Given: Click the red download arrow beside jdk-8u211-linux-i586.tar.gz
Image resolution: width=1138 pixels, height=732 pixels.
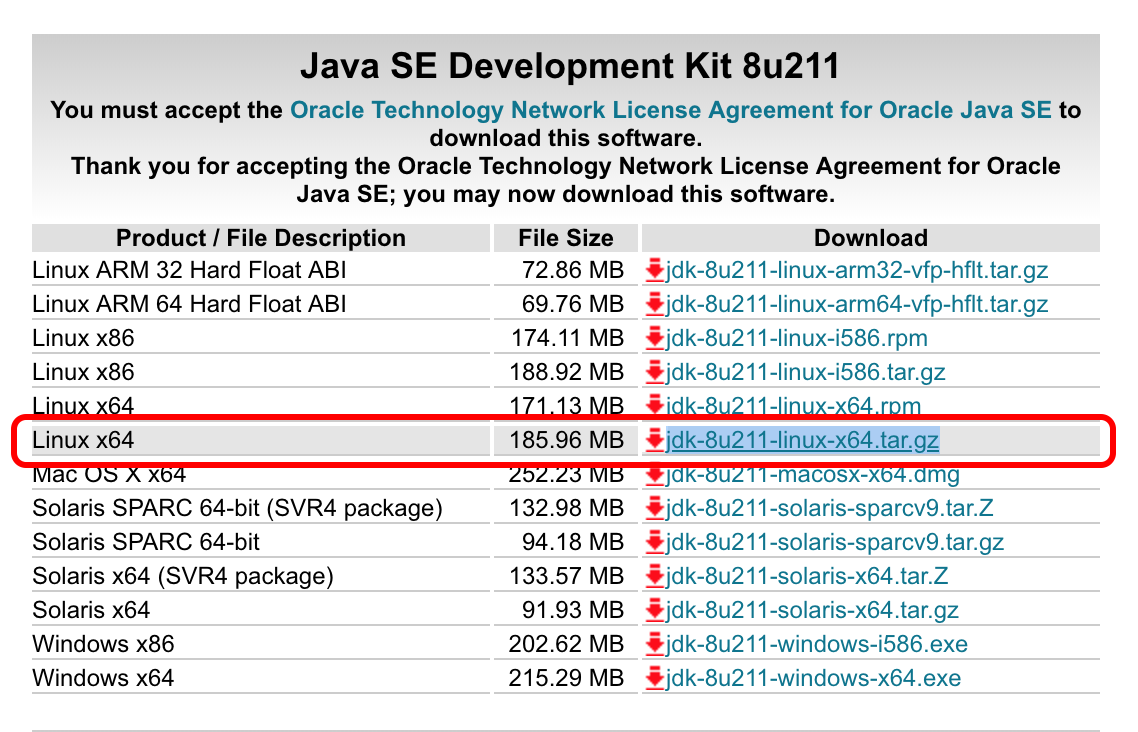Looking at the screenshot, I should 655,372.
